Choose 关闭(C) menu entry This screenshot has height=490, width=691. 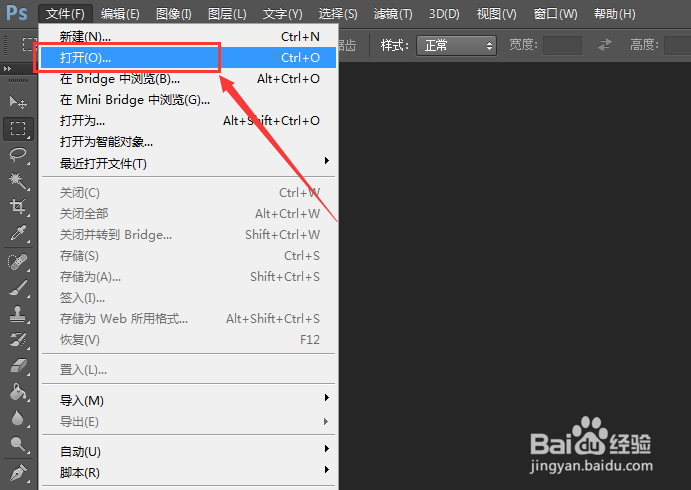(189, 193)
